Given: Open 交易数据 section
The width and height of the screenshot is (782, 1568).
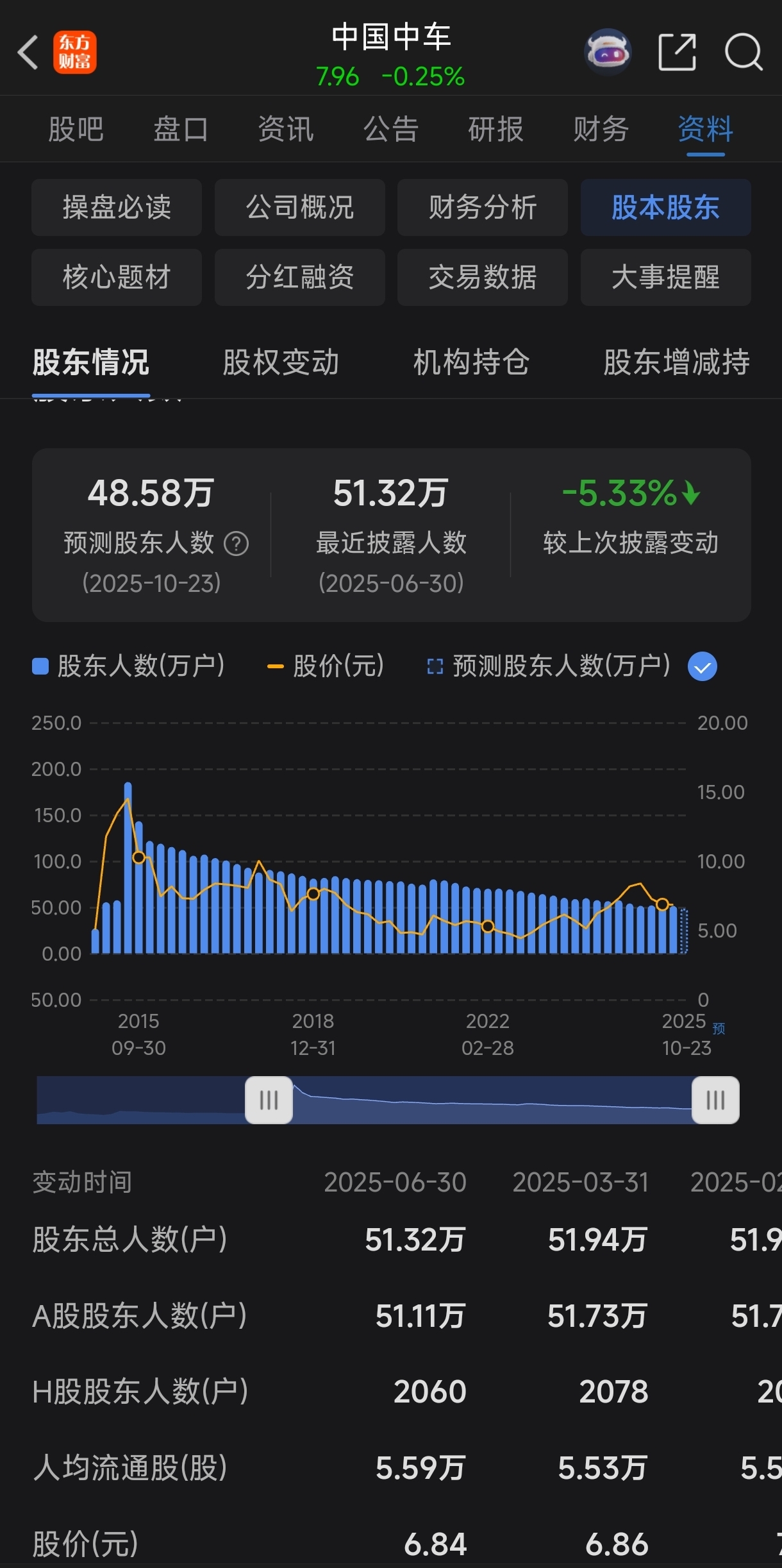Looking at the screenshot, I should coord(483,277).
